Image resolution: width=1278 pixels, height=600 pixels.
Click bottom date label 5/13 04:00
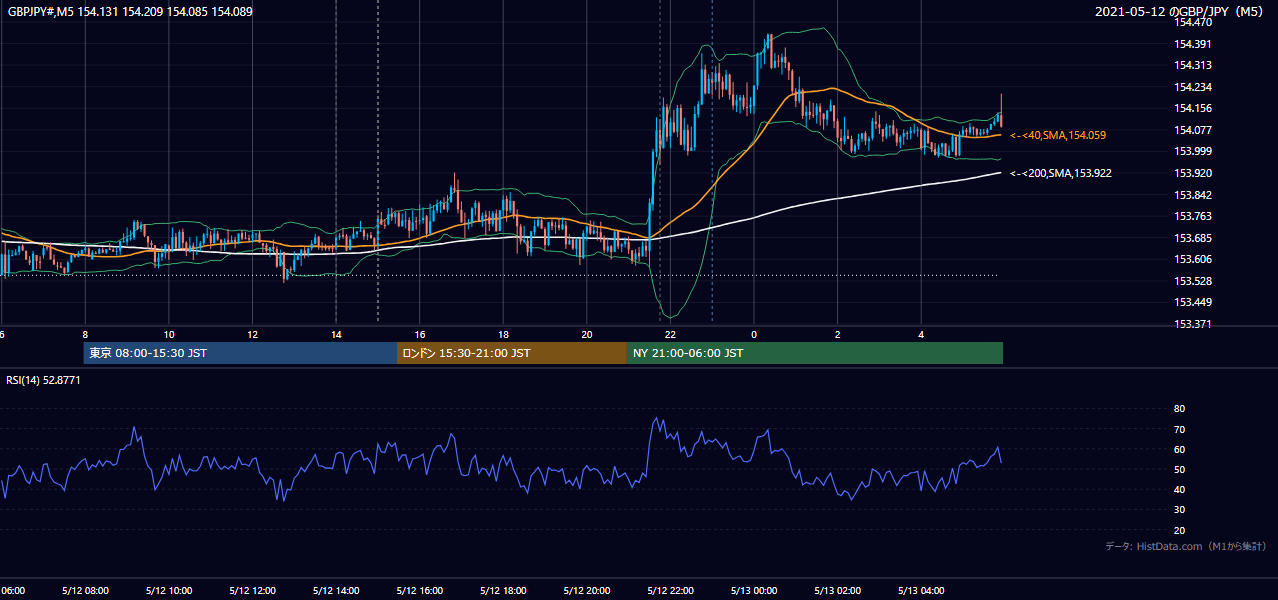click(923, 591)
